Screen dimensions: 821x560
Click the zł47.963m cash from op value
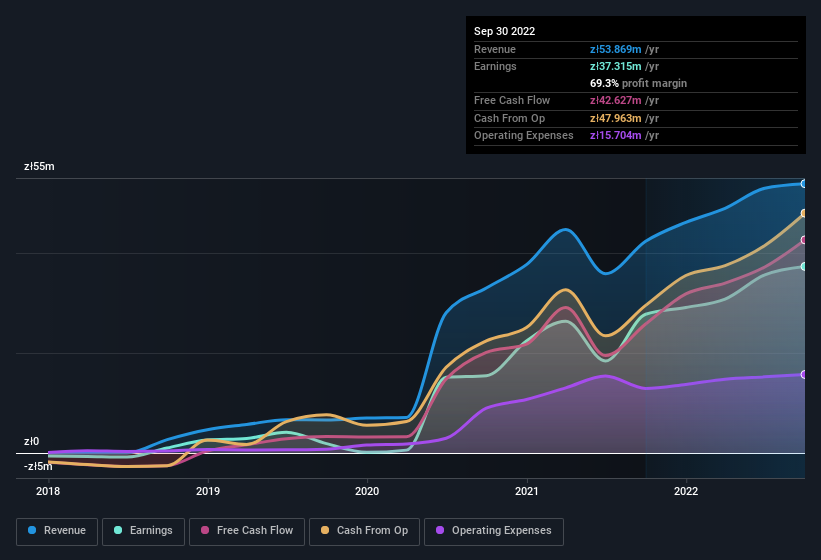616,118
